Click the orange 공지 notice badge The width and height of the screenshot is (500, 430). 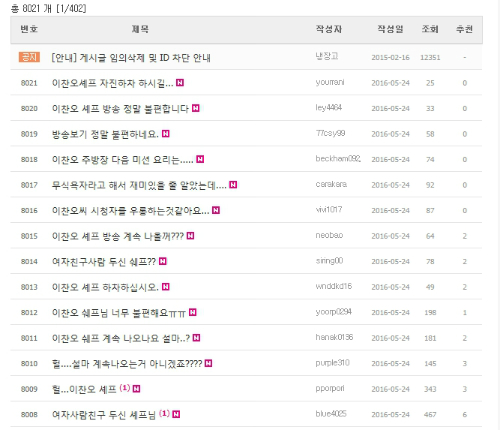[x=29, y=57]
